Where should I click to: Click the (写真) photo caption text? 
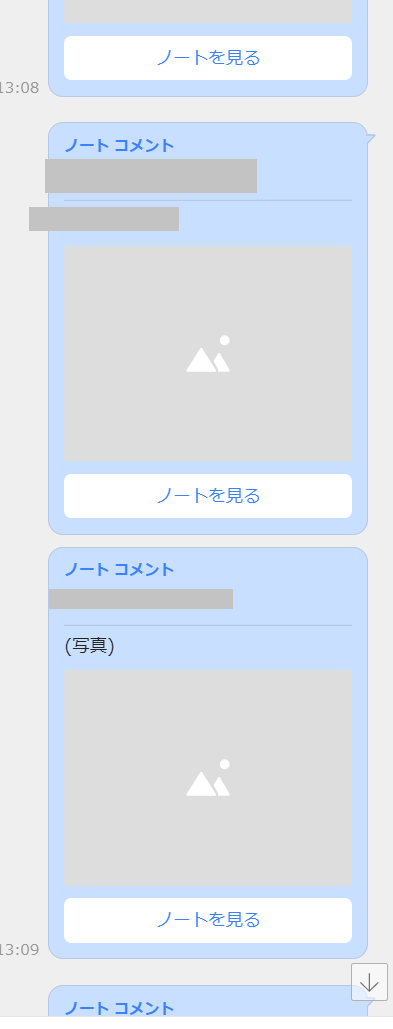click(89, 646)
